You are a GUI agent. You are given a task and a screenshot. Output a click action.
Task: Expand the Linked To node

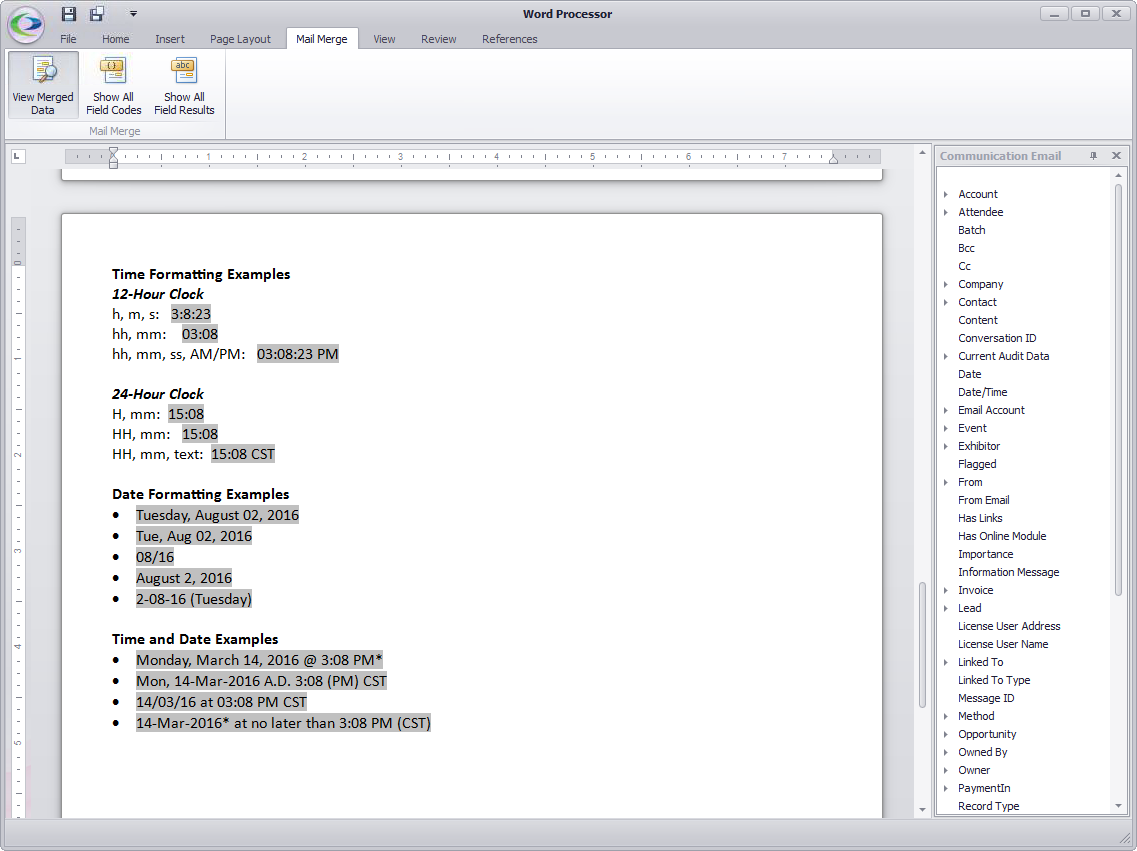(946, 663)
